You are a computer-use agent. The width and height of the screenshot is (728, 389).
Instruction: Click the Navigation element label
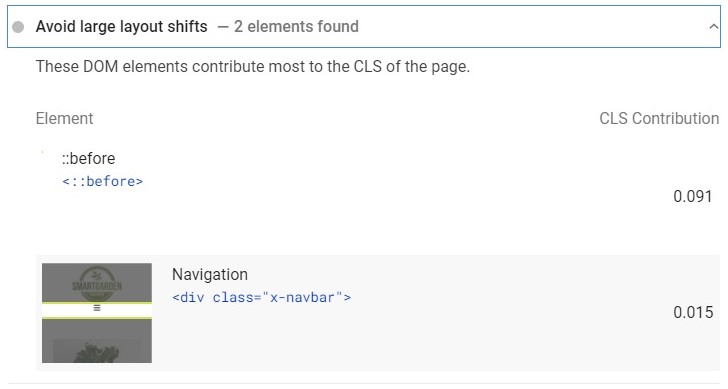[210, 274]
